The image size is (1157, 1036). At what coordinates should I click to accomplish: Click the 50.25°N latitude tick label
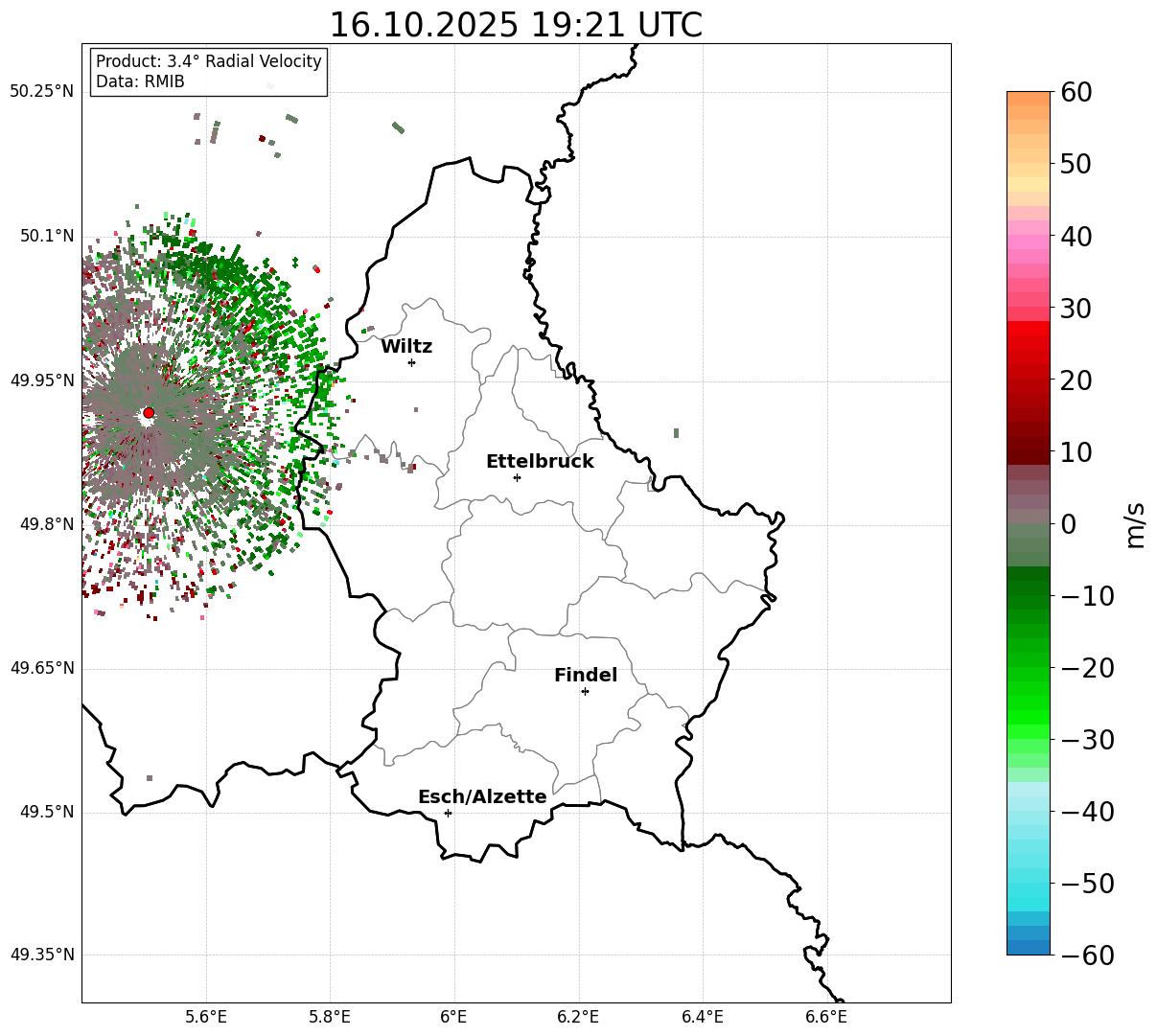(x=41, y=92)
